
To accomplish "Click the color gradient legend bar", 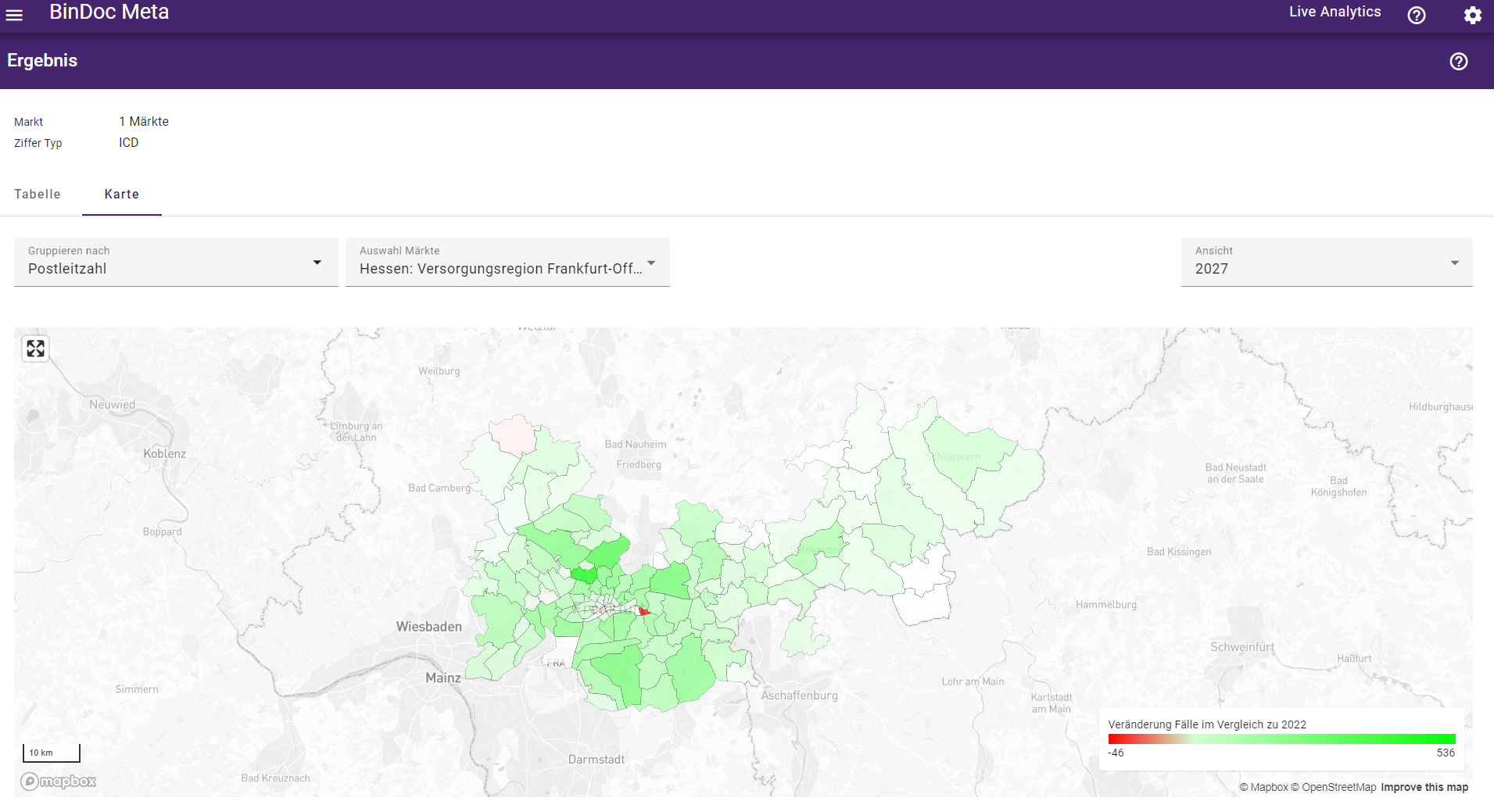I will [x=1281, y=739].
